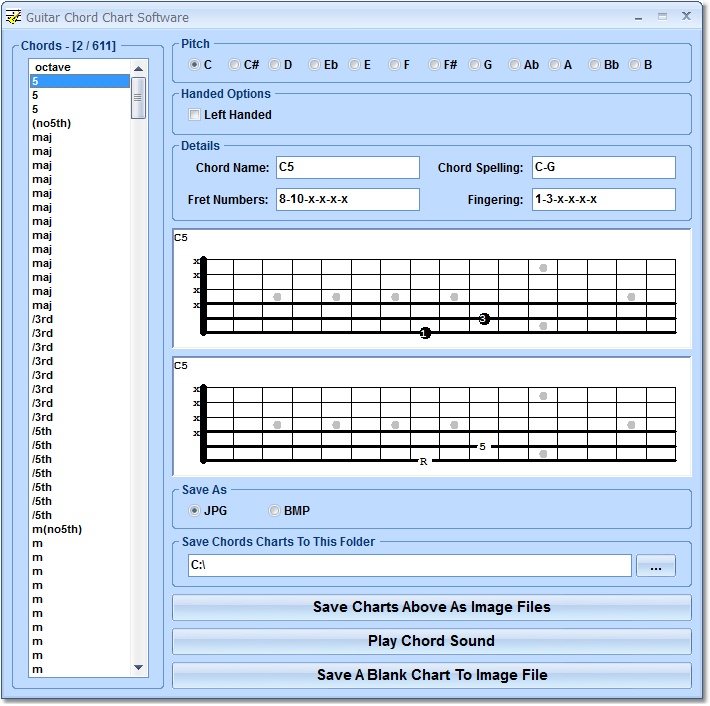Click Play Chord Sound button
This screenshot has width=710, height=706.
(x=432, y=641)
